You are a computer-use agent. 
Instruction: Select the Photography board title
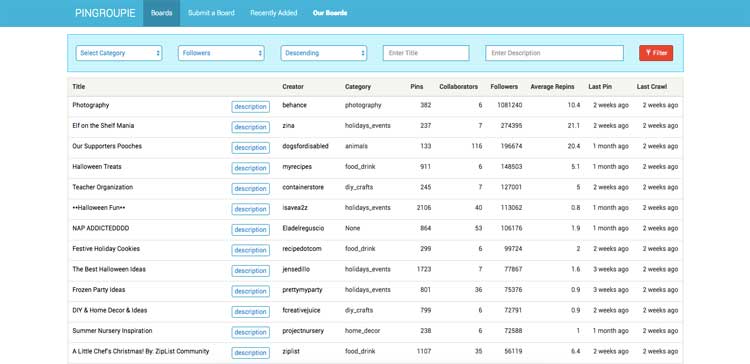coord(91,105)
